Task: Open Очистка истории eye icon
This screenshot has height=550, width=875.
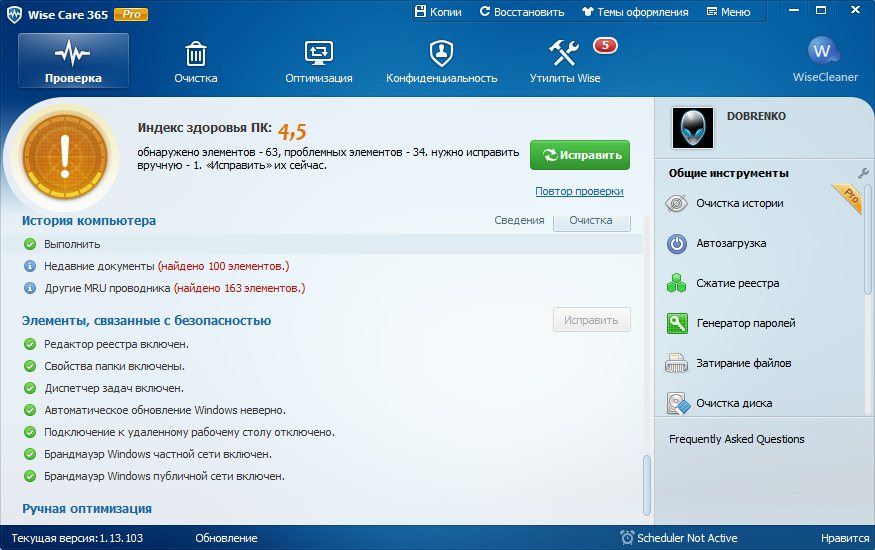Action: (x=676, y=204)
